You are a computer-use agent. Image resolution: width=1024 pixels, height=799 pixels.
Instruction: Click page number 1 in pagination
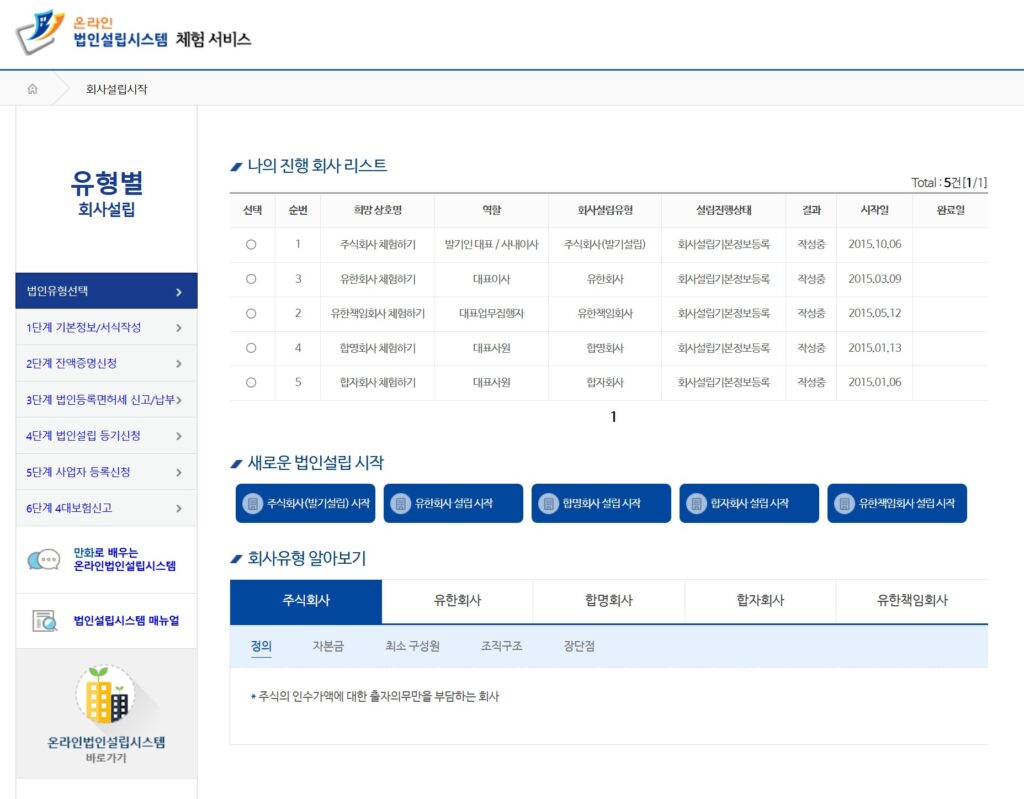[613, 417]
